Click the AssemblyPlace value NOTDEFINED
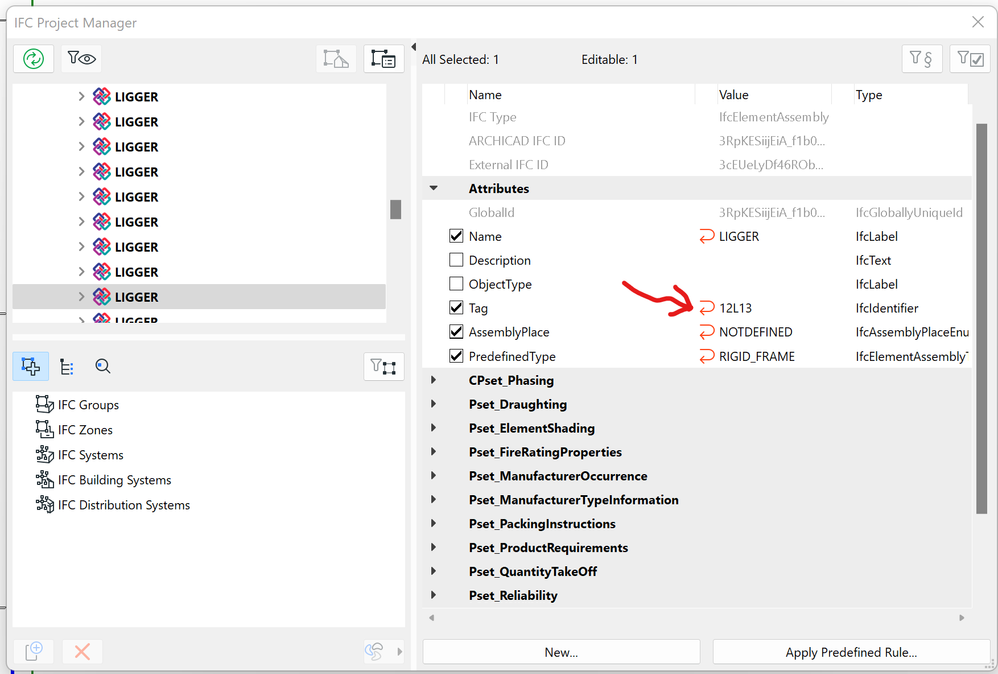 pos(756,332)
